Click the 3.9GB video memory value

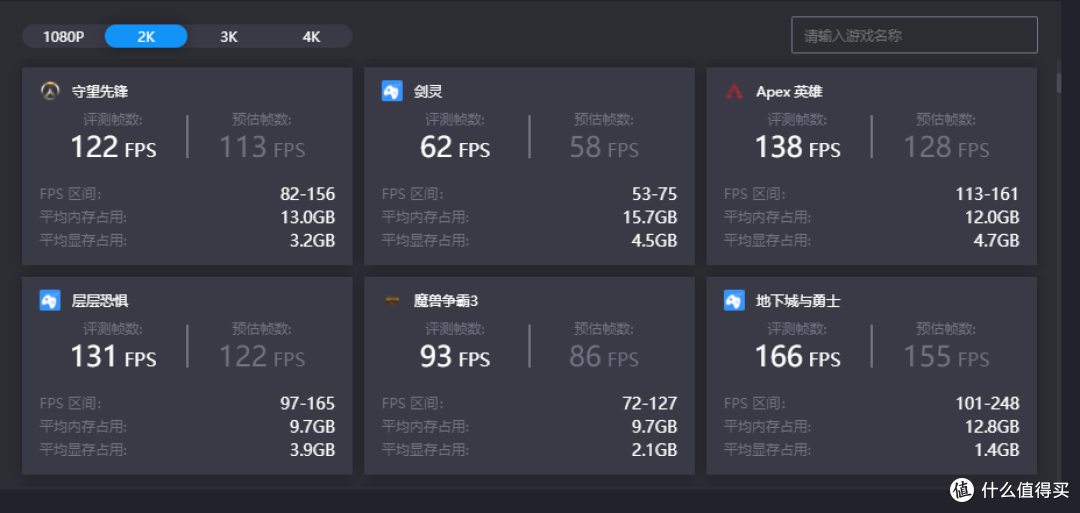pyautogui.click(x=312, y=450)
